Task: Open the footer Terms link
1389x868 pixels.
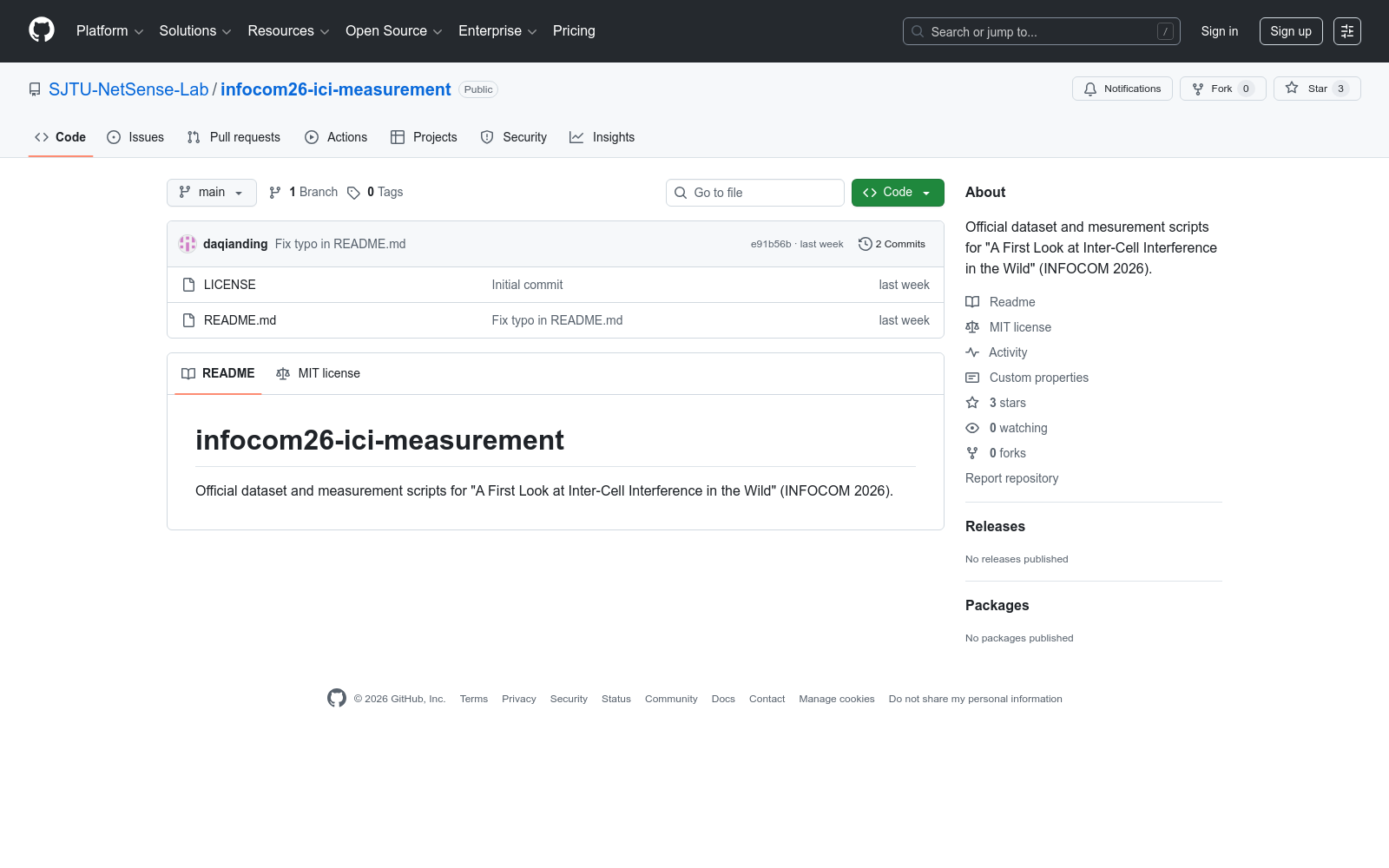Action: 474,699
